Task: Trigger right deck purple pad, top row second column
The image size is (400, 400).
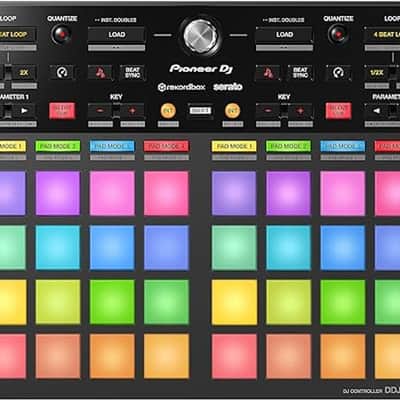Action: (x=288, y=193)
